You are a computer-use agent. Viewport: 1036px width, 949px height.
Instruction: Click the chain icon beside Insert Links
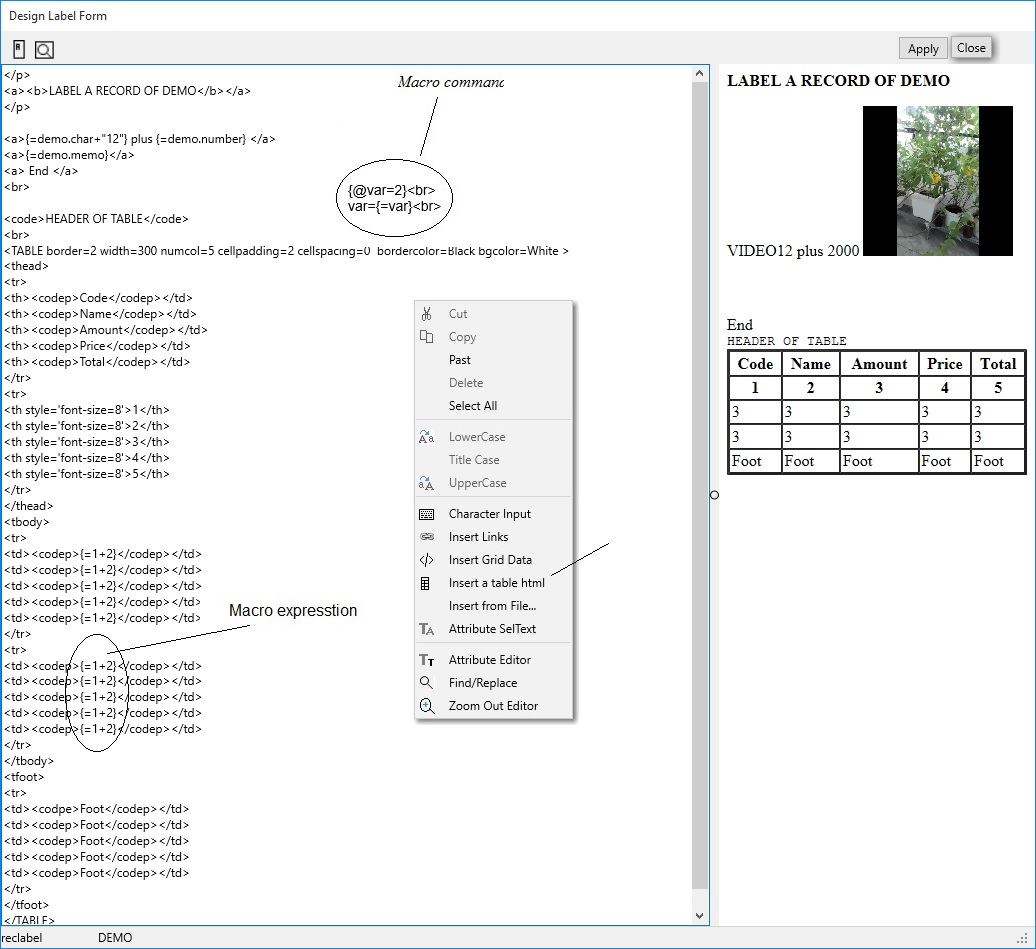click(x=427, y=537)
